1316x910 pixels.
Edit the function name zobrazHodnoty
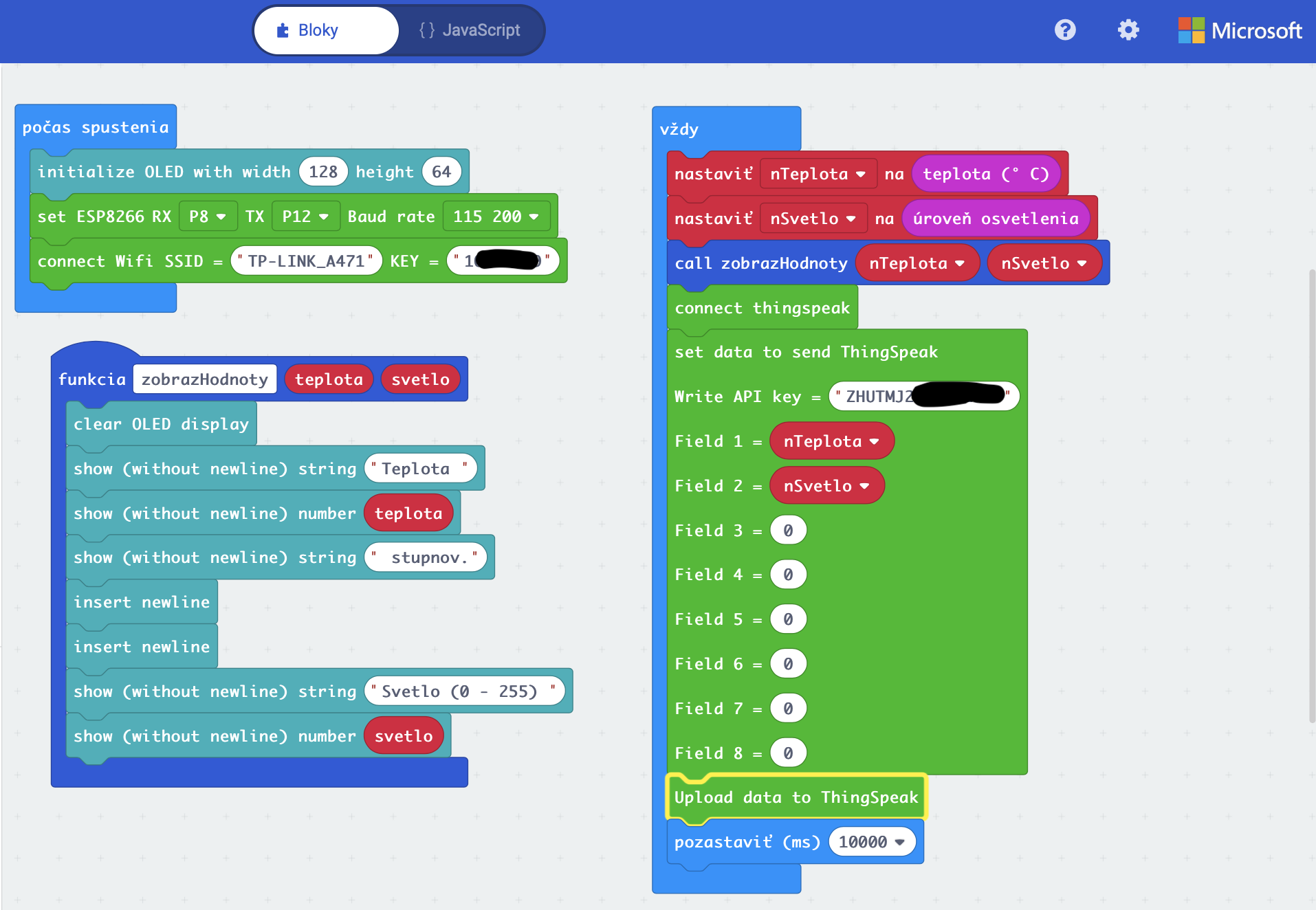click(x=204, y=379)
